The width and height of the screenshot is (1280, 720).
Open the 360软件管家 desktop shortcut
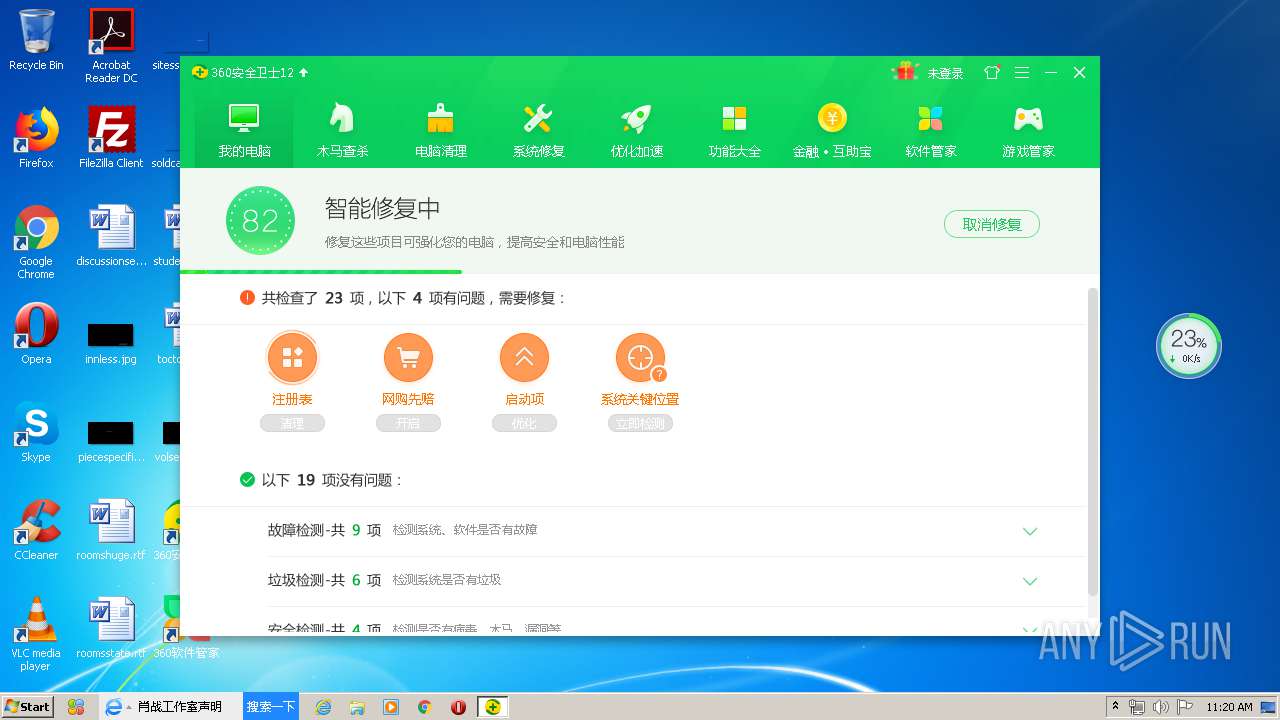tap(186, 628)
